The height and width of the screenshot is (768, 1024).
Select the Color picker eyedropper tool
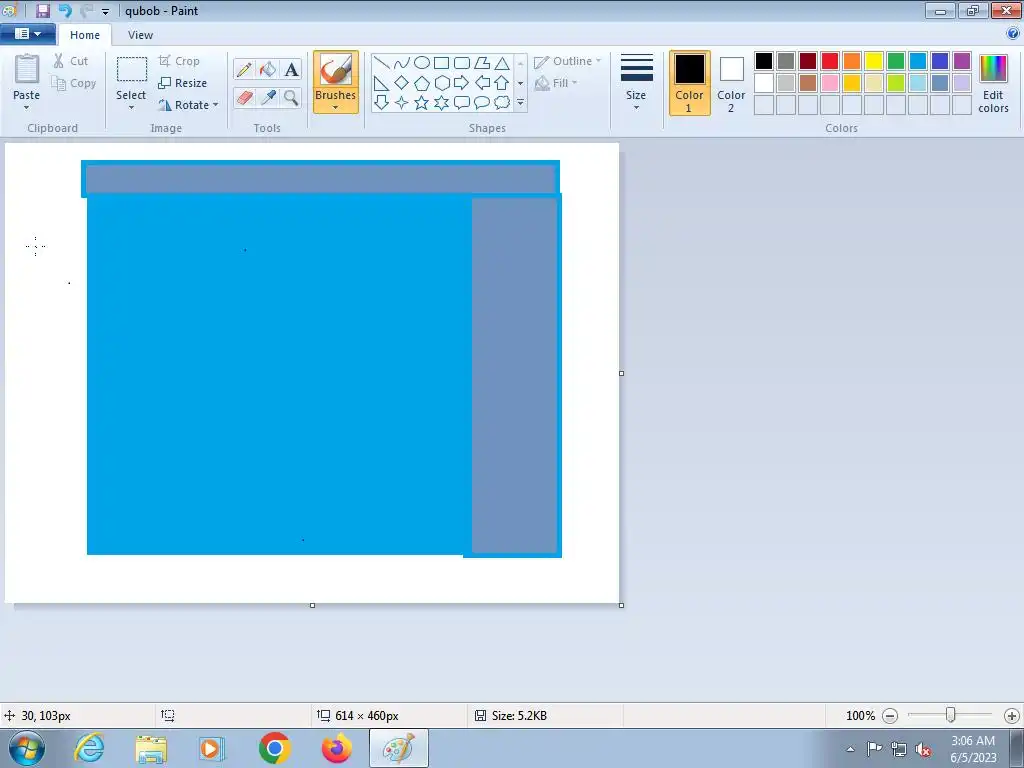pos(268,97)
